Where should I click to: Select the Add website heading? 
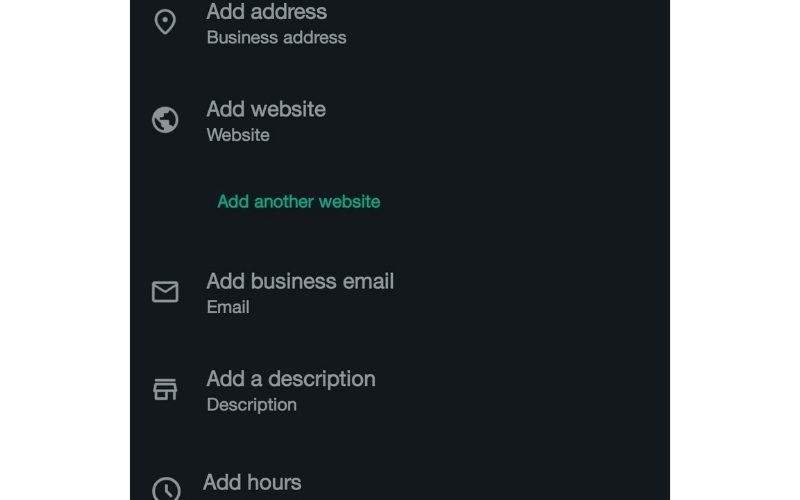tap(266, 109)
